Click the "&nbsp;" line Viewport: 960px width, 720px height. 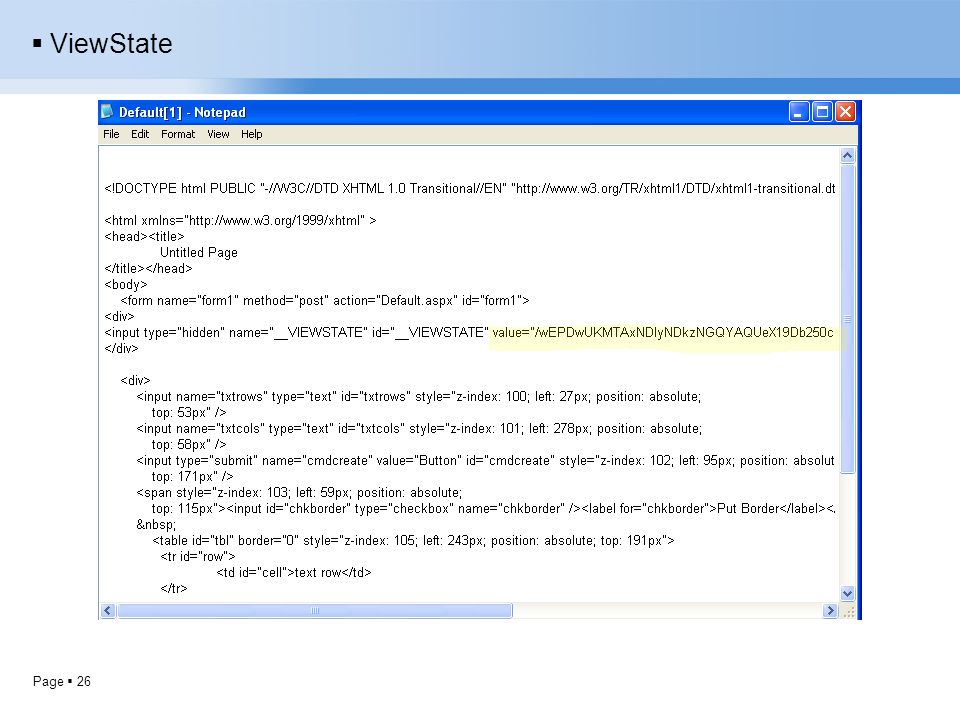click(156, 525)
